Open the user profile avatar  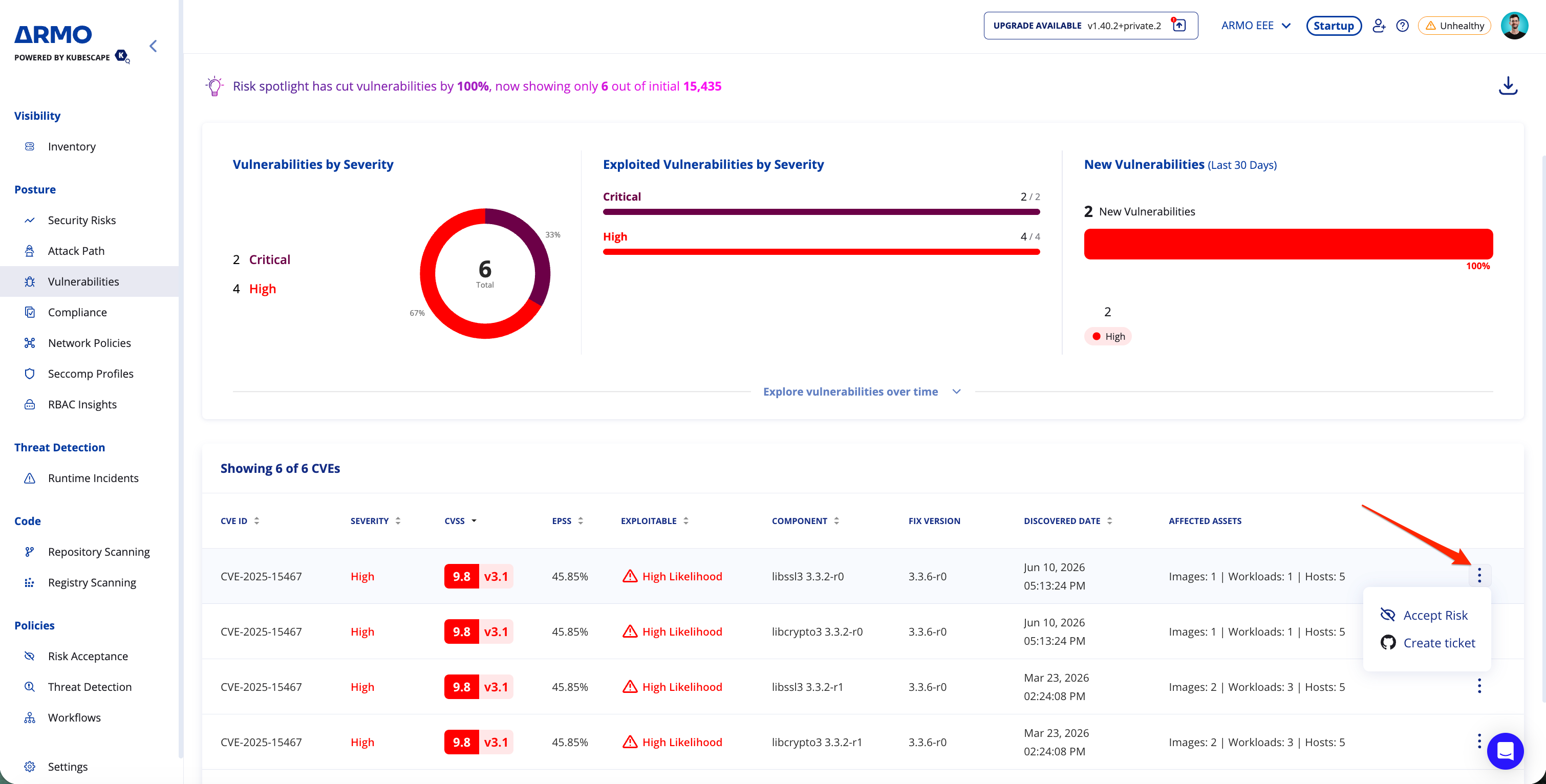1514,26
